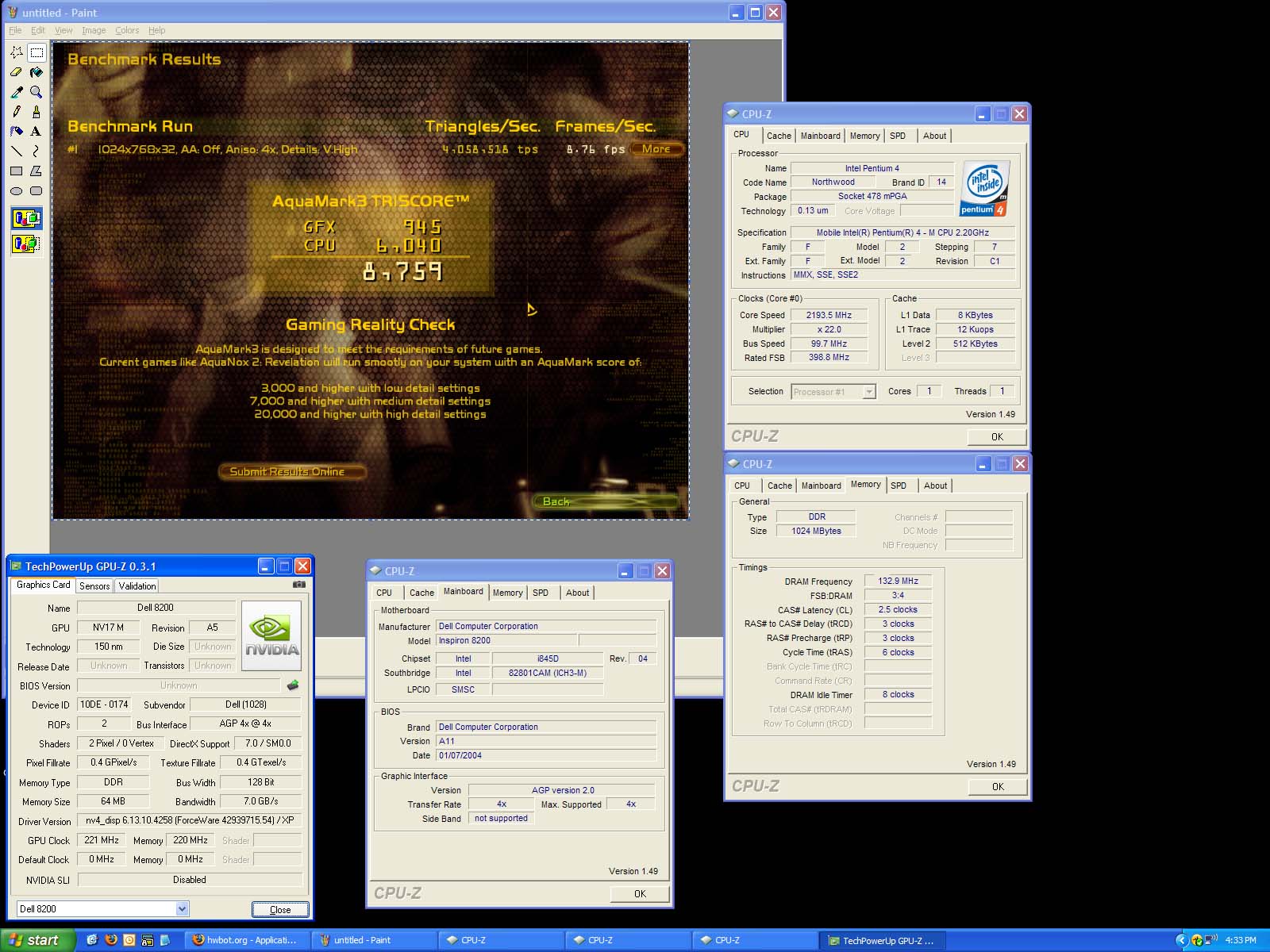Click the security shield tray icon
Image resolution: width=1270 pixels, height=952 pixels.
click(x=1197, y=940)
